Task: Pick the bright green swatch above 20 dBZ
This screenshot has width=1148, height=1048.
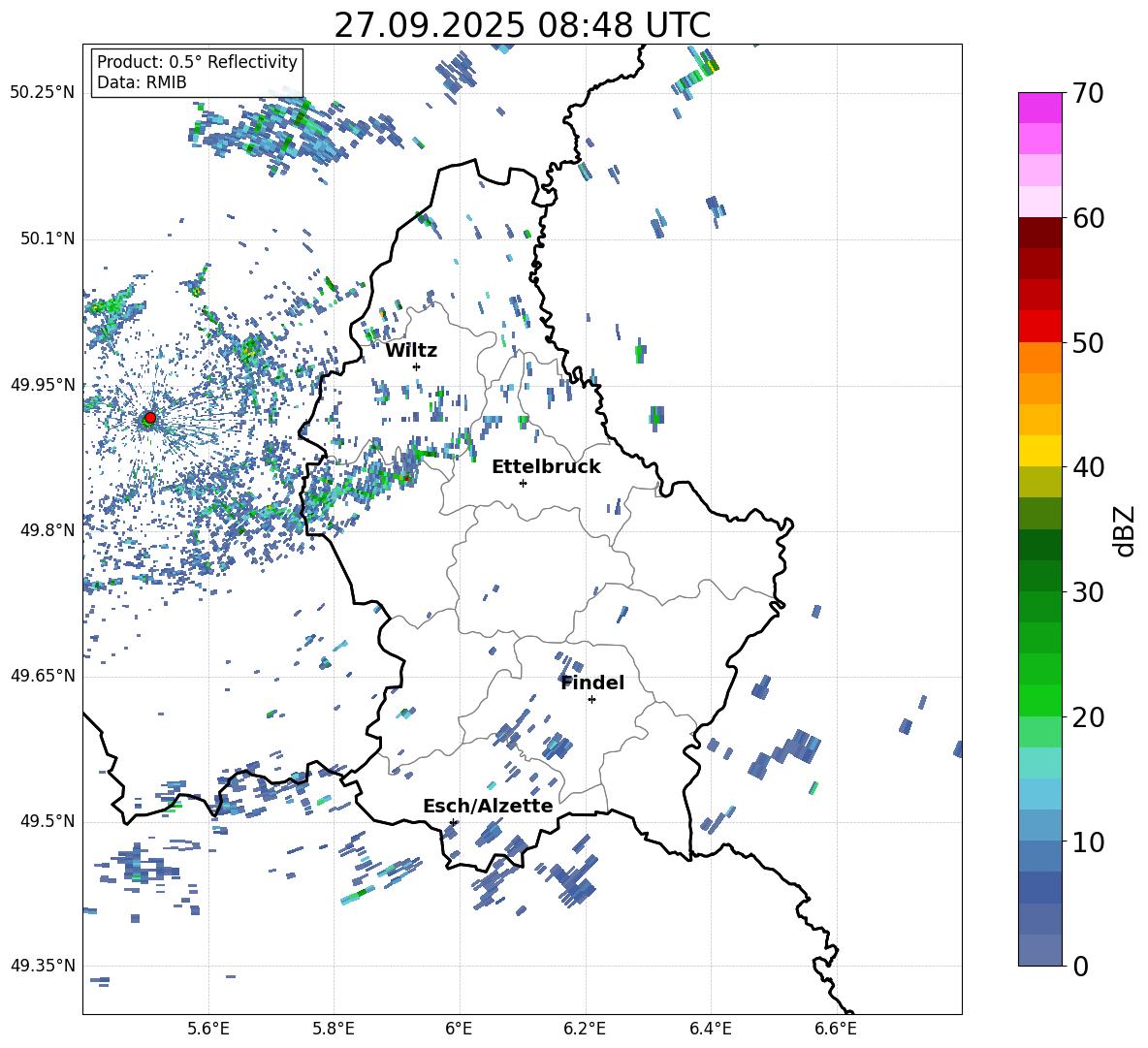Action: tap(1039, 700)
